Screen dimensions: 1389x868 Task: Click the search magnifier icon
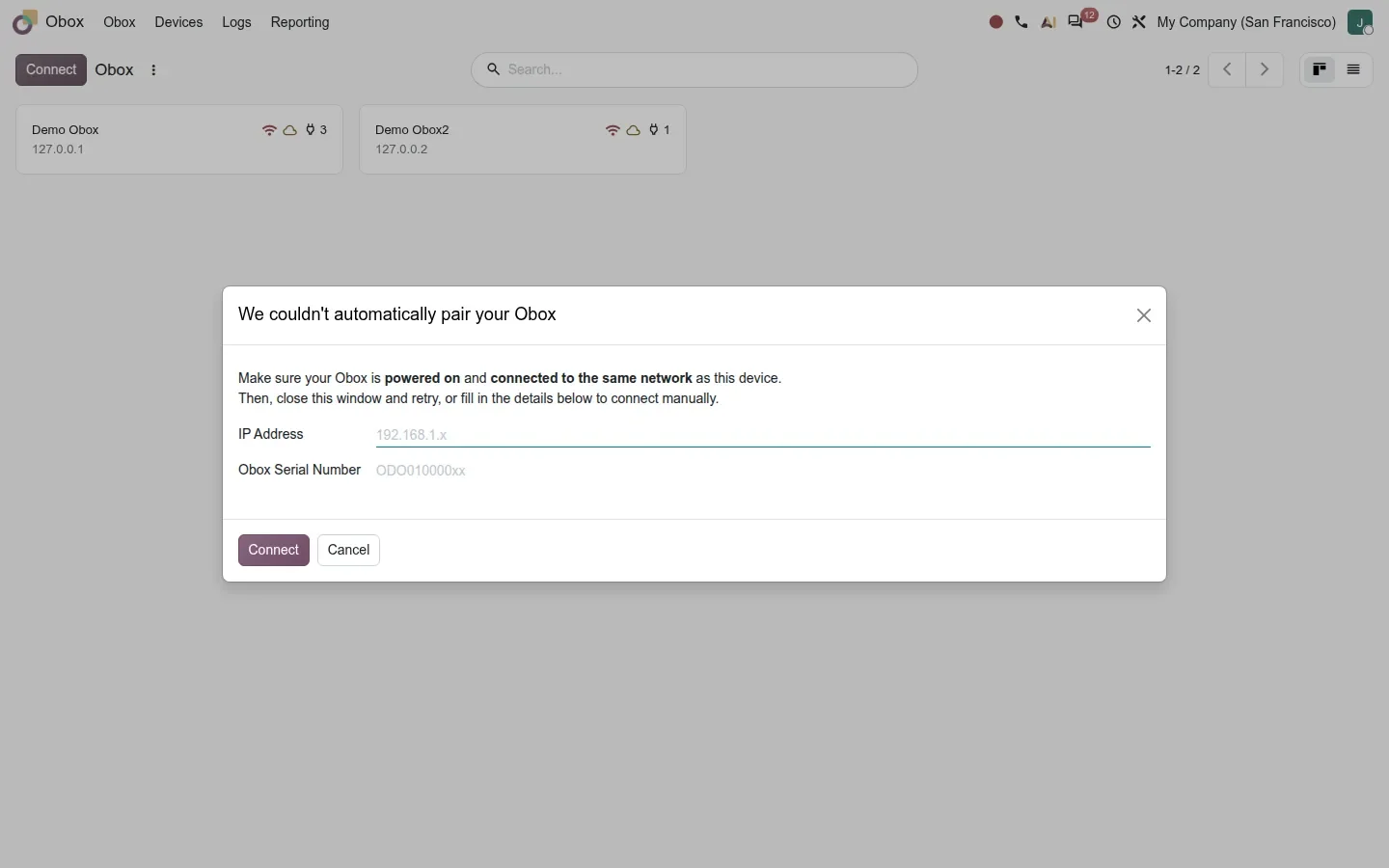point(493,69)
